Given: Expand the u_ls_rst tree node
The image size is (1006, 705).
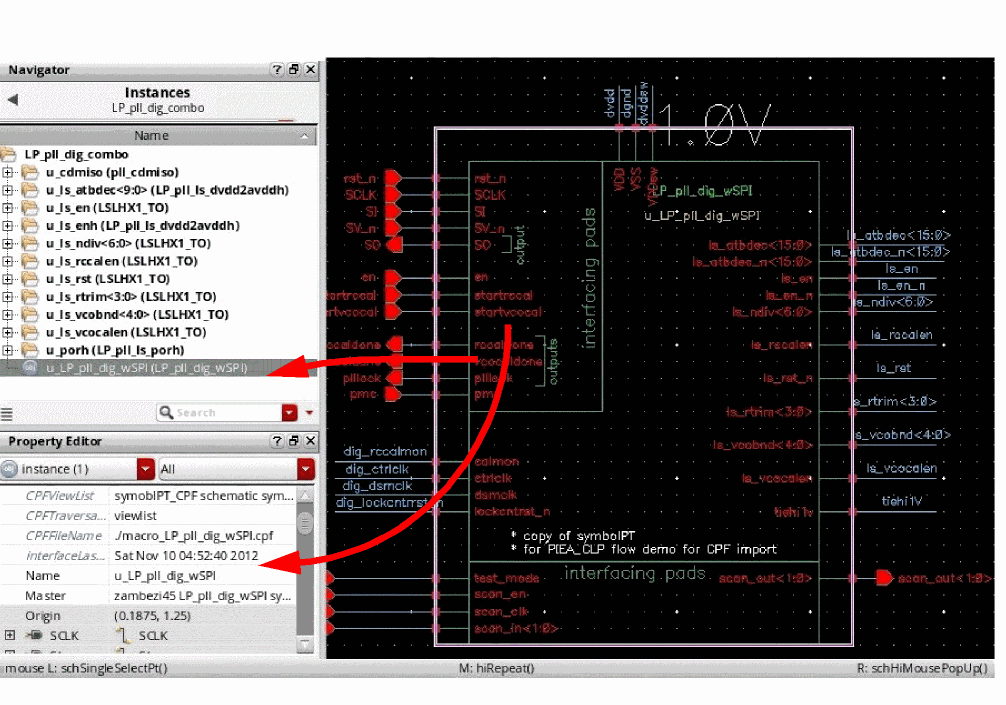Looking at the screenshot, I should (x=7, y=279).
